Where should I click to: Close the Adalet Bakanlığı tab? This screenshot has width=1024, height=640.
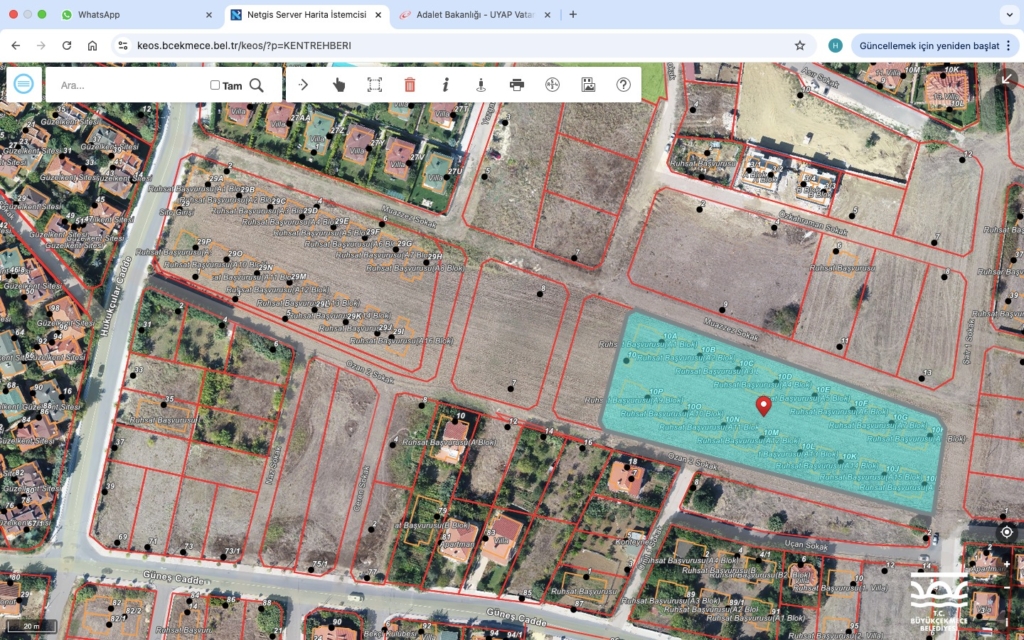[547, 14]
